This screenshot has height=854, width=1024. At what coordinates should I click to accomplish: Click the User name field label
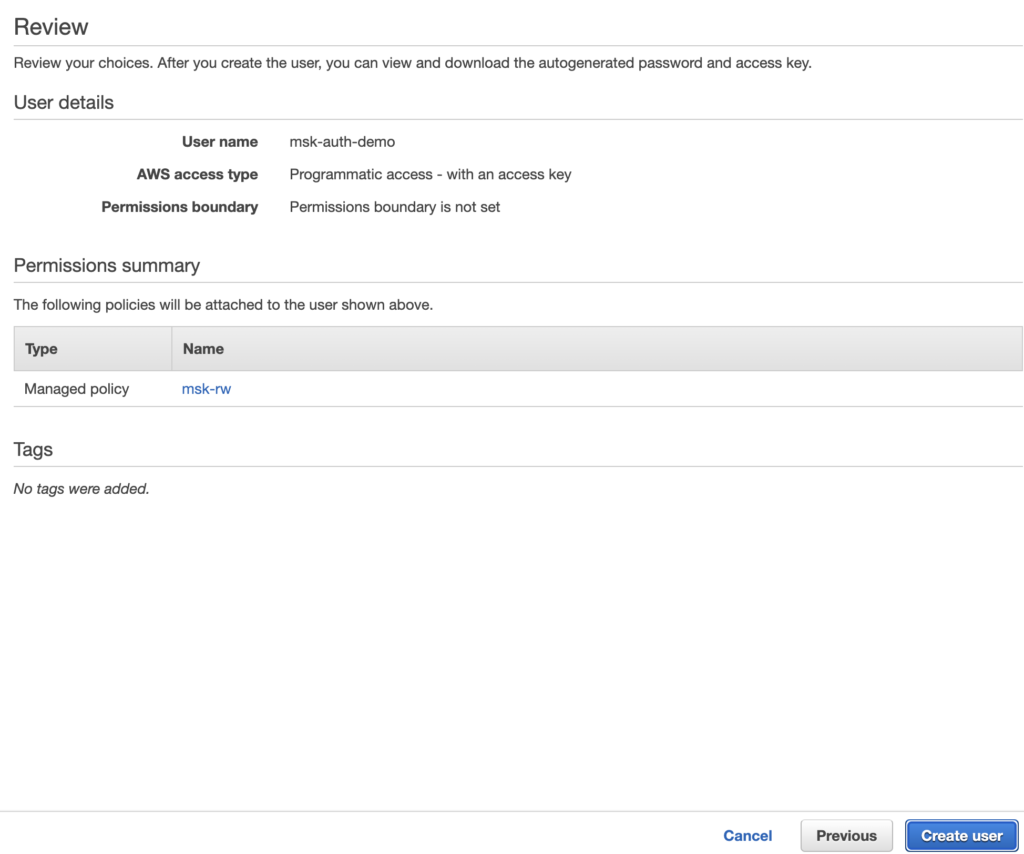(x=219, y=142)
